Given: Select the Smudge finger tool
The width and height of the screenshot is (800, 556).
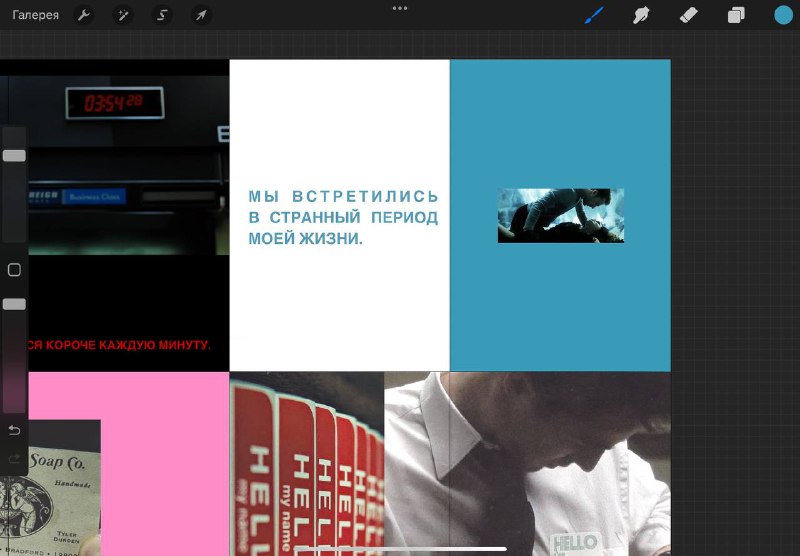Looking at the screenshot, I should click(641, 15).
